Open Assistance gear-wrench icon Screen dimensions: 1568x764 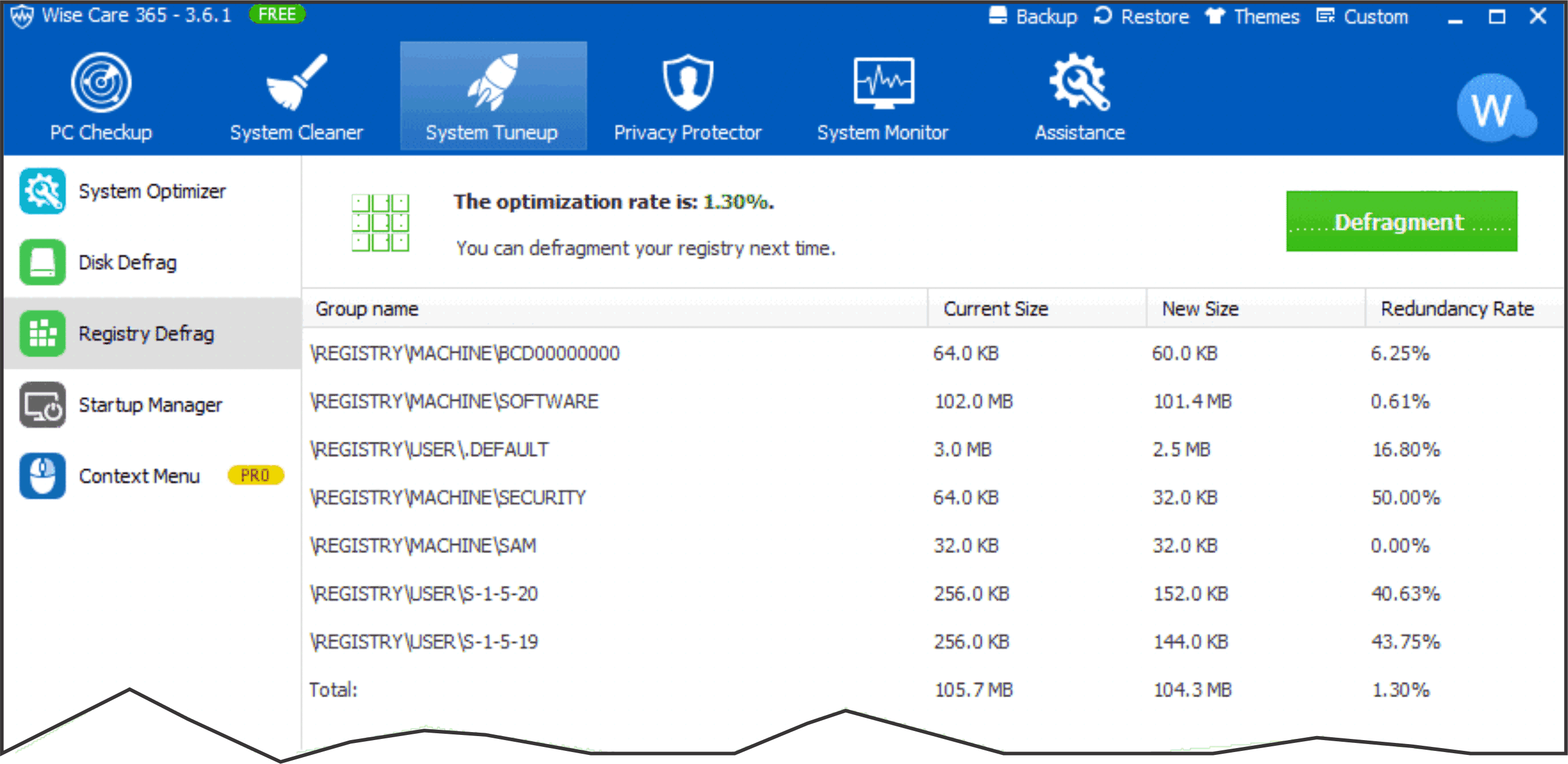[x=1080, y=82]
